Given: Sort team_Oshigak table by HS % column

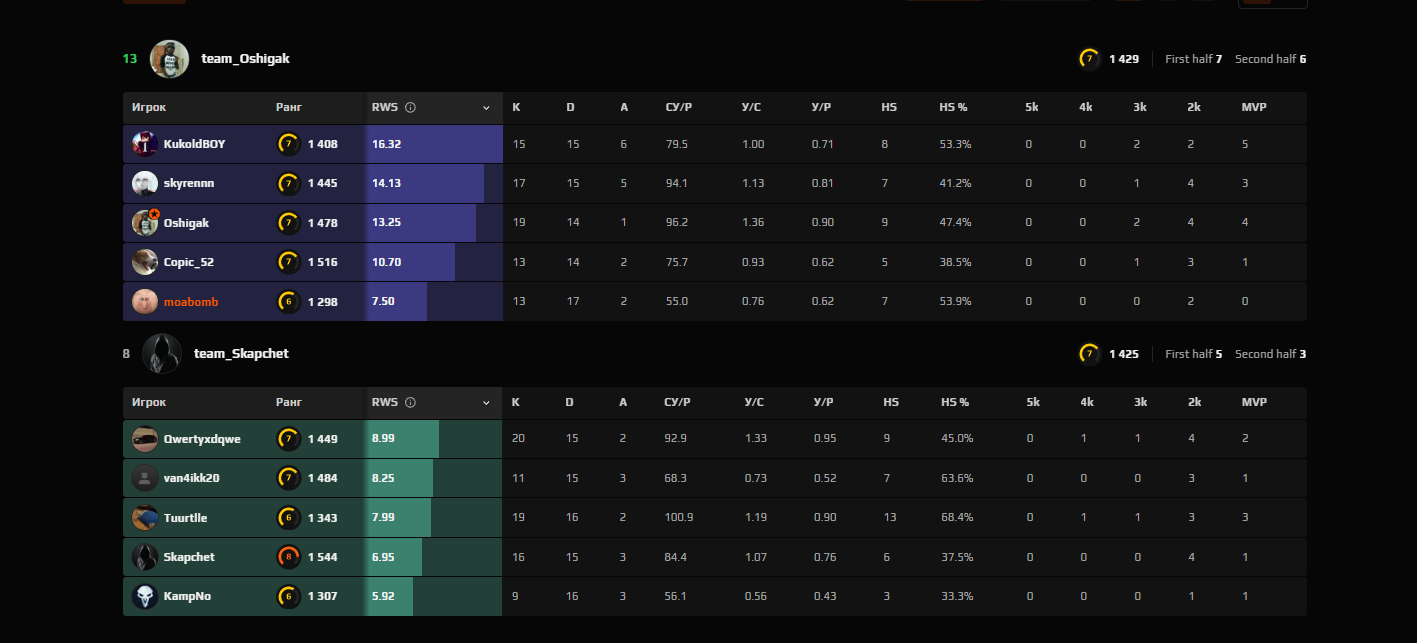Looking at the screenshot, I should tap(954, 107).
